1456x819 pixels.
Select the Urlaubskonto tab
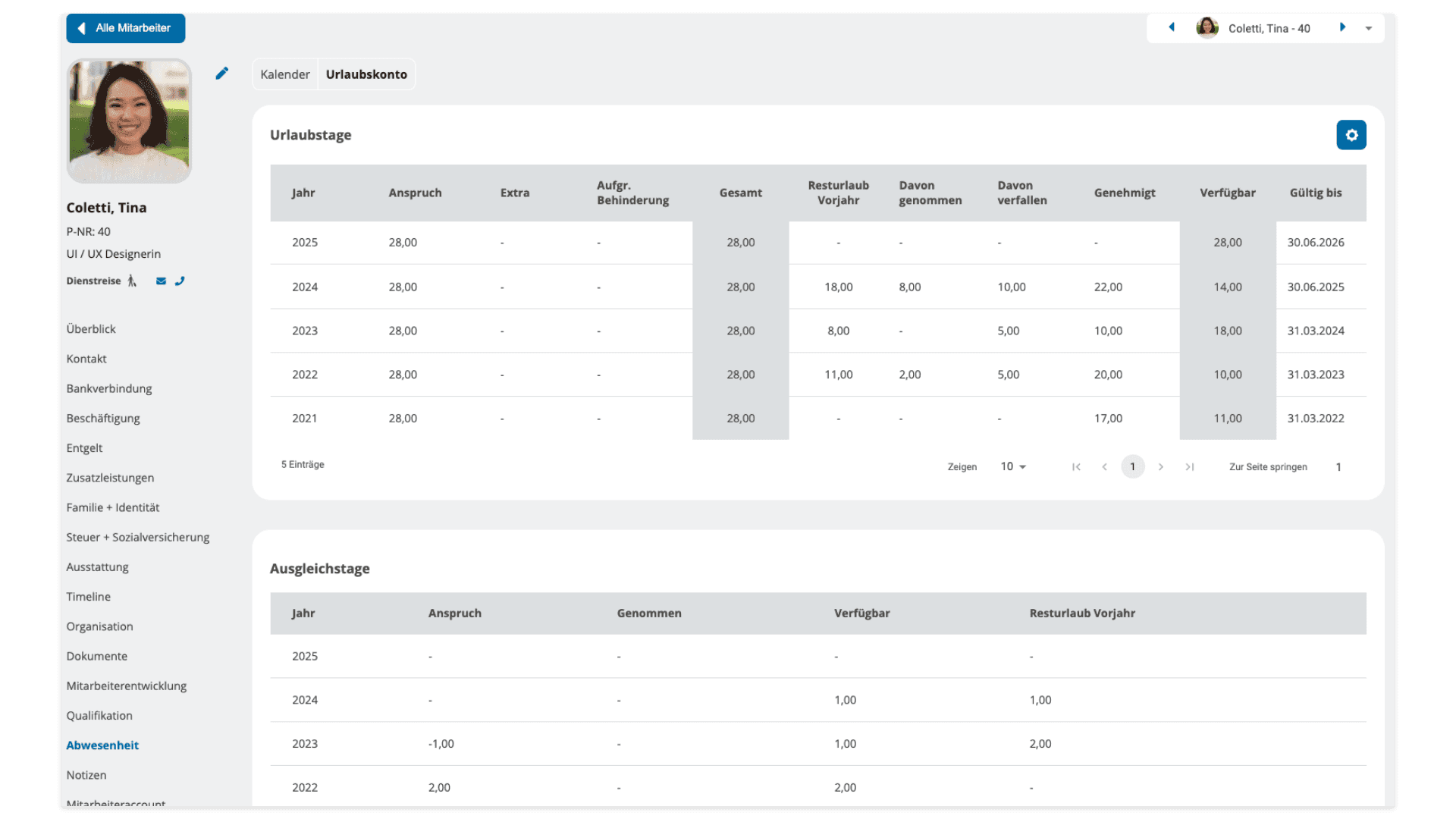366,74
